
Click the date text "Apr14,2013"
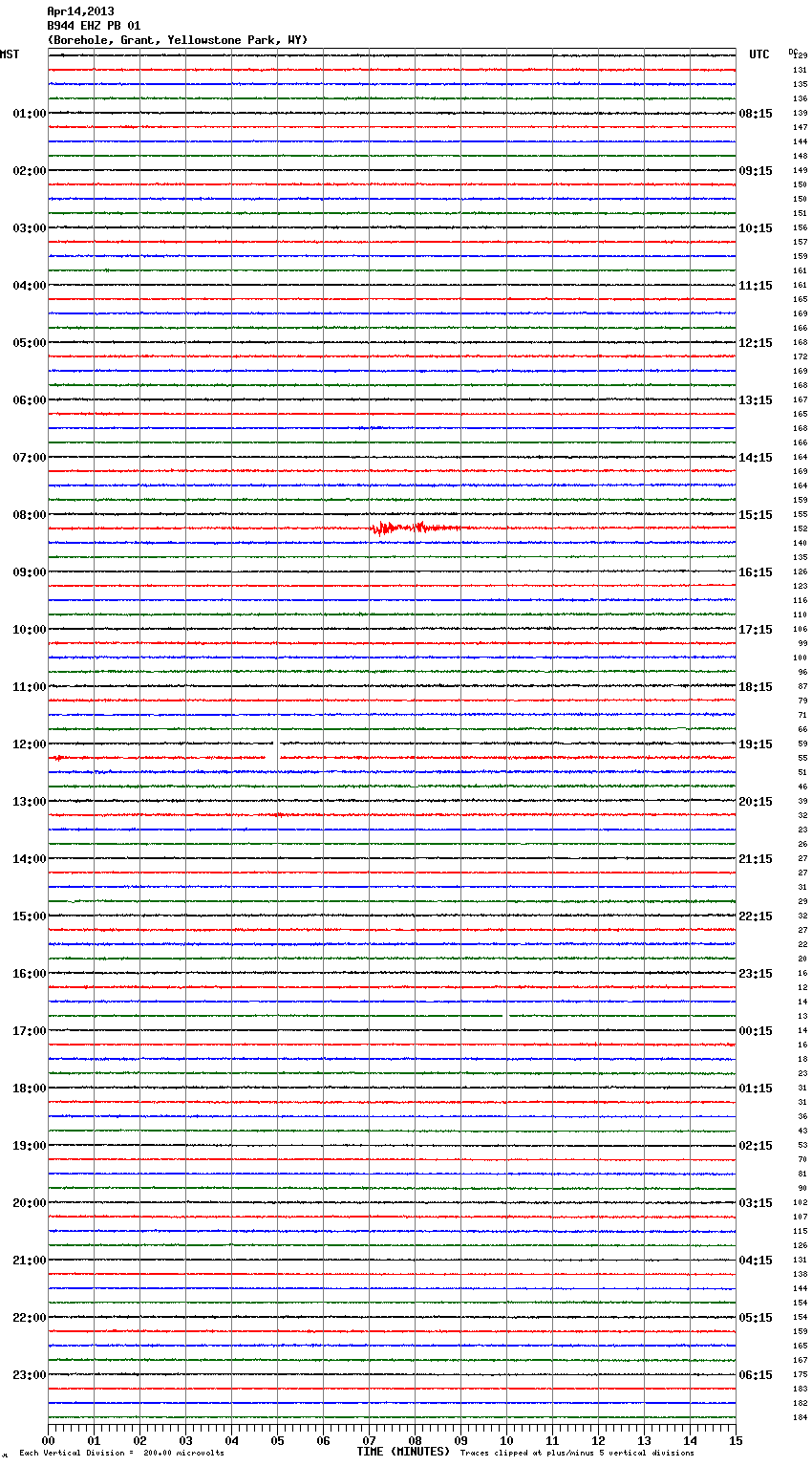click(80, 11)
